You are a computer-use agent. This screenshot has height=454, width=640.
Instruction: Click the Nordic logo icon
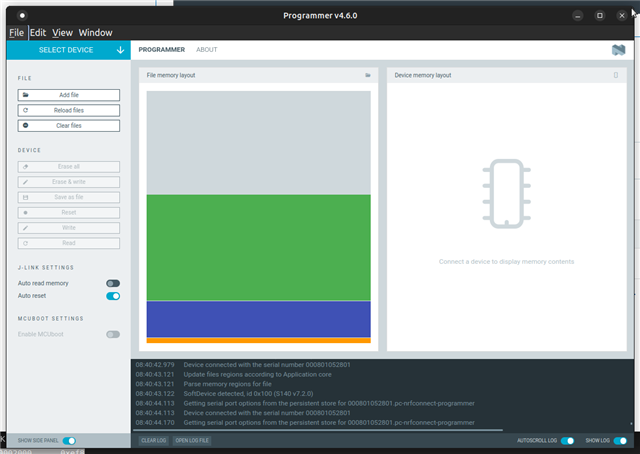(x=618, y=50)
